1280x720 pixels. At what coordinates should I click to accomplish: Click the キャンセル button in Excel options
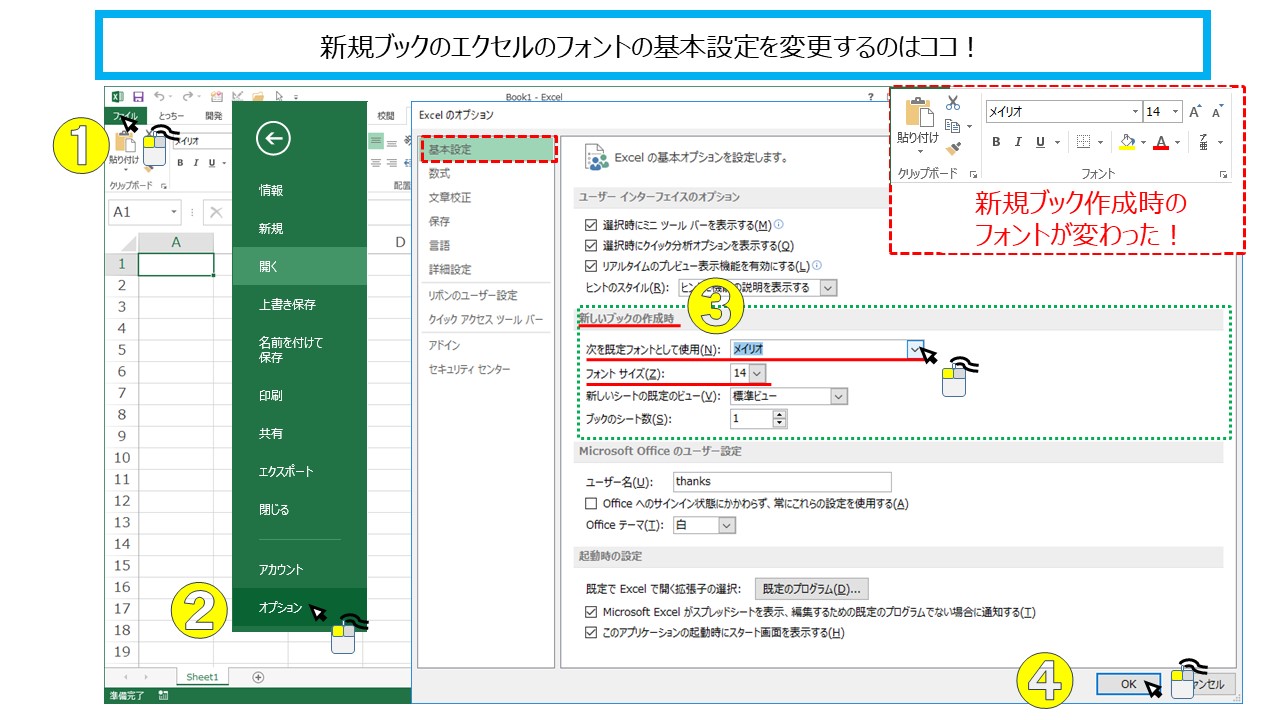pos(1205,684)
